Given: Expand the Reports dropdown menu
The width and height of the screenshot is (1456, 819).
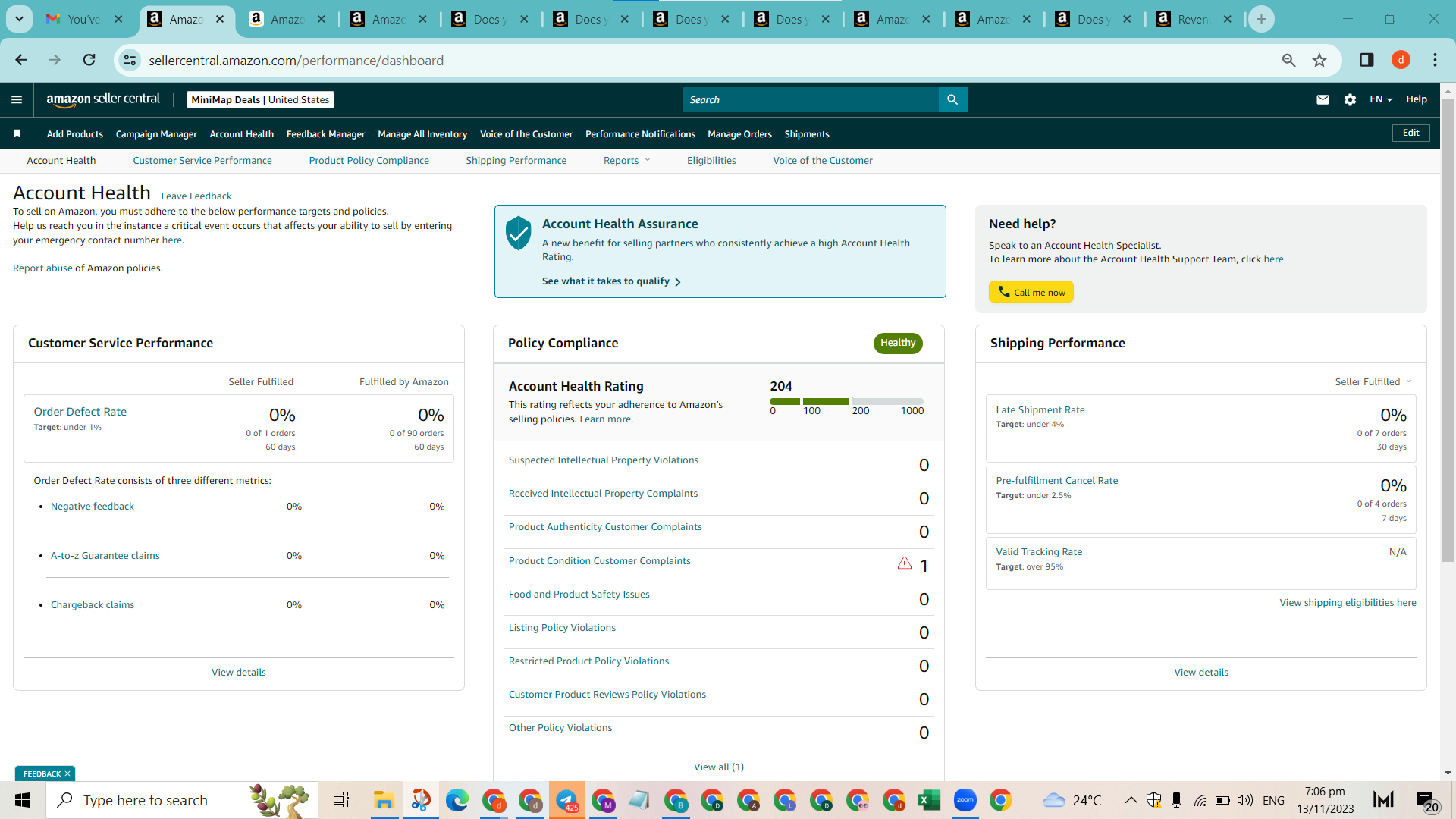Looking at the screenshot, I should point(626,160).
